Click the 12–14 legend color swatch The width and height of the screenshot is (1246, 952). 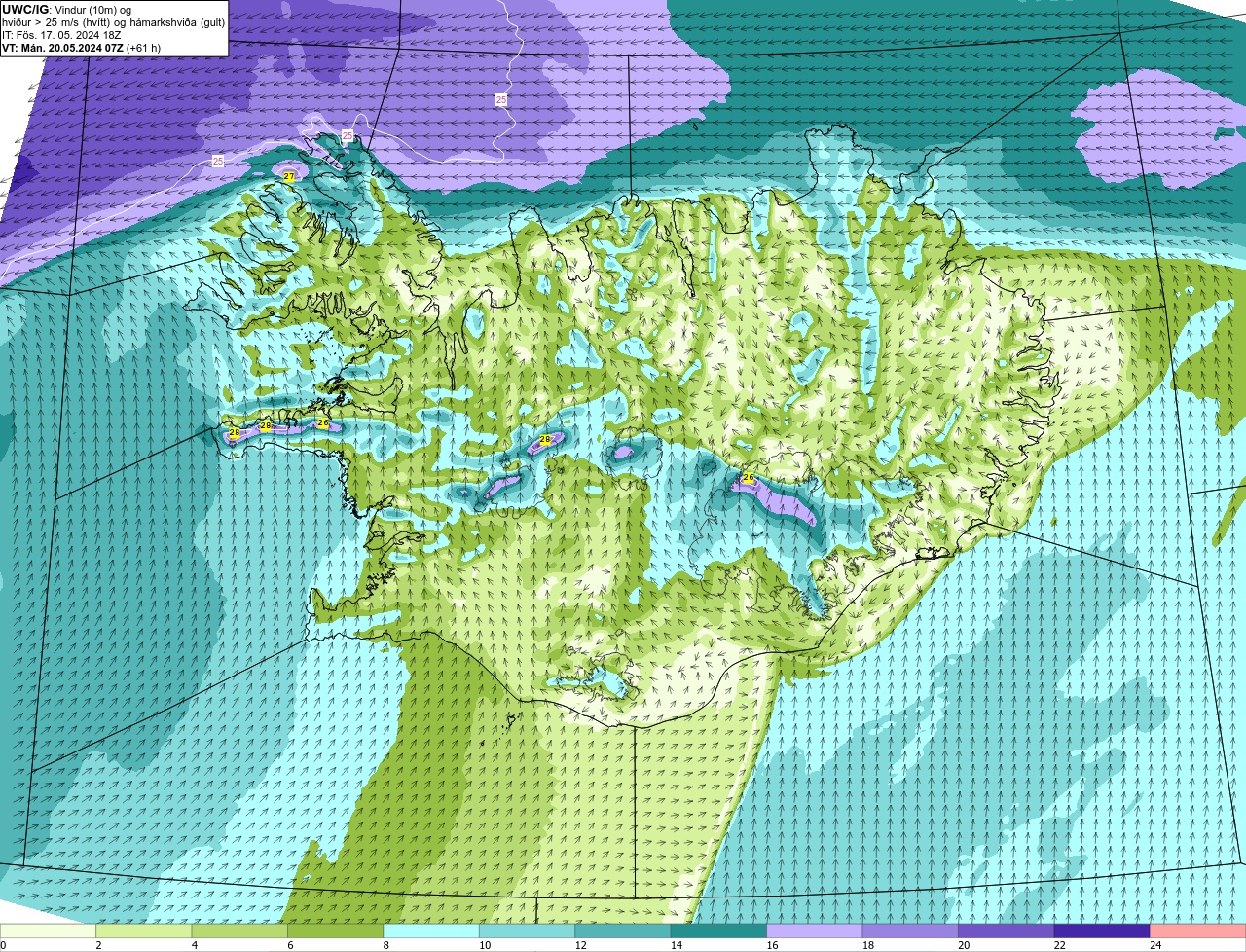tap(623, 932)
